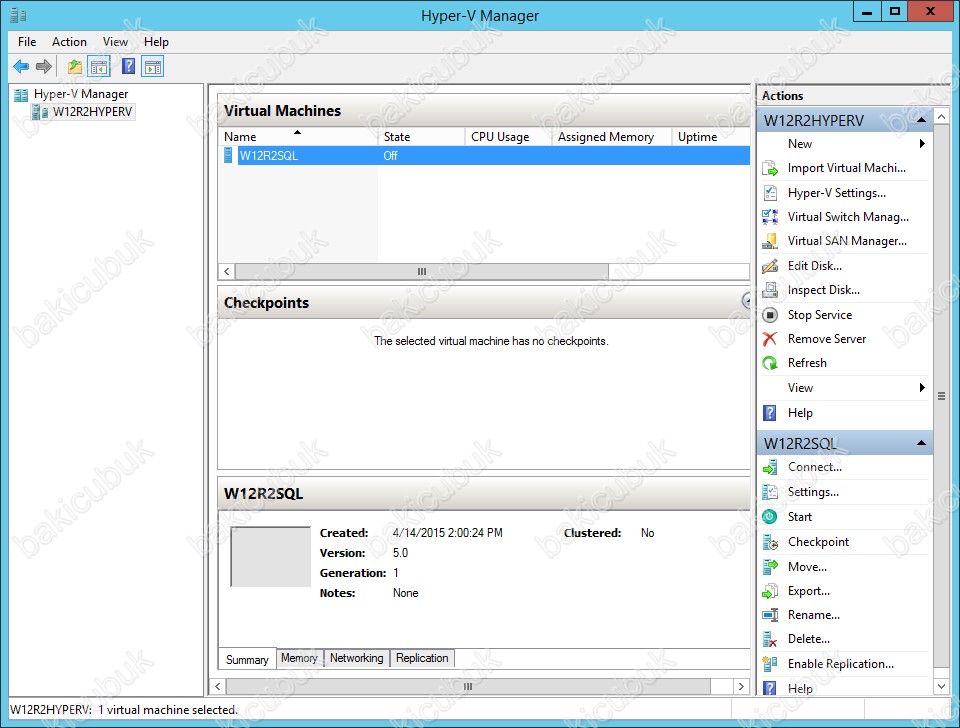
Task: Select the Hyper-V Manager root tree node
Action: point(81,94)
